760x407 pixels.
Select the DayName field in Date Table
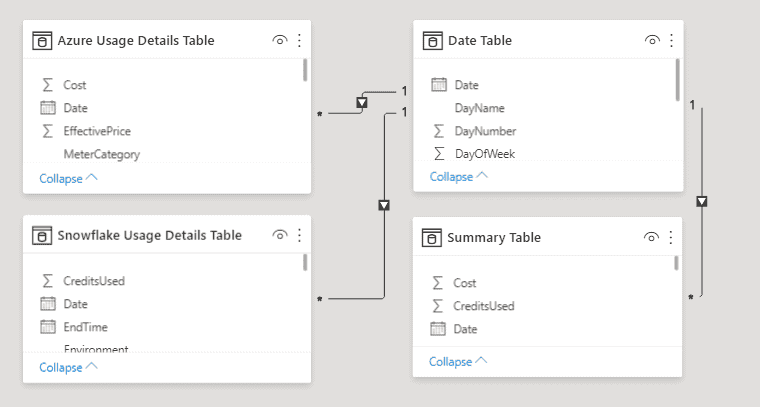479,108
